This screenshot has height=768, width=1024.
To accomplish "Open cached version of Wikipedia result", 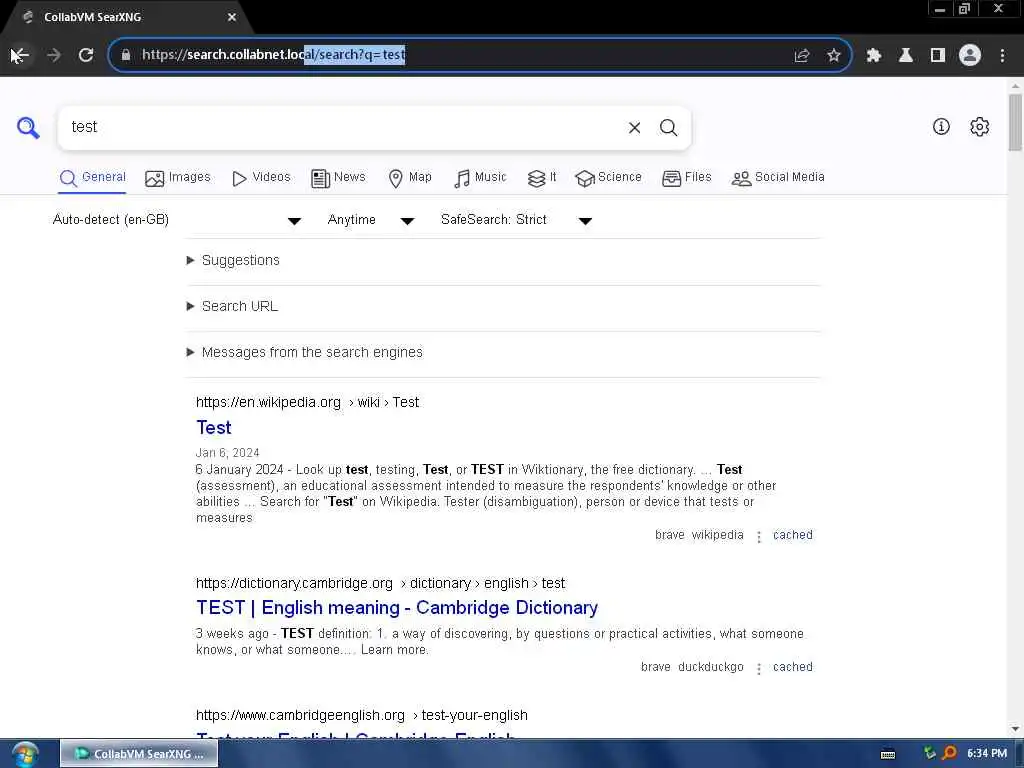I will coord(793,536).
